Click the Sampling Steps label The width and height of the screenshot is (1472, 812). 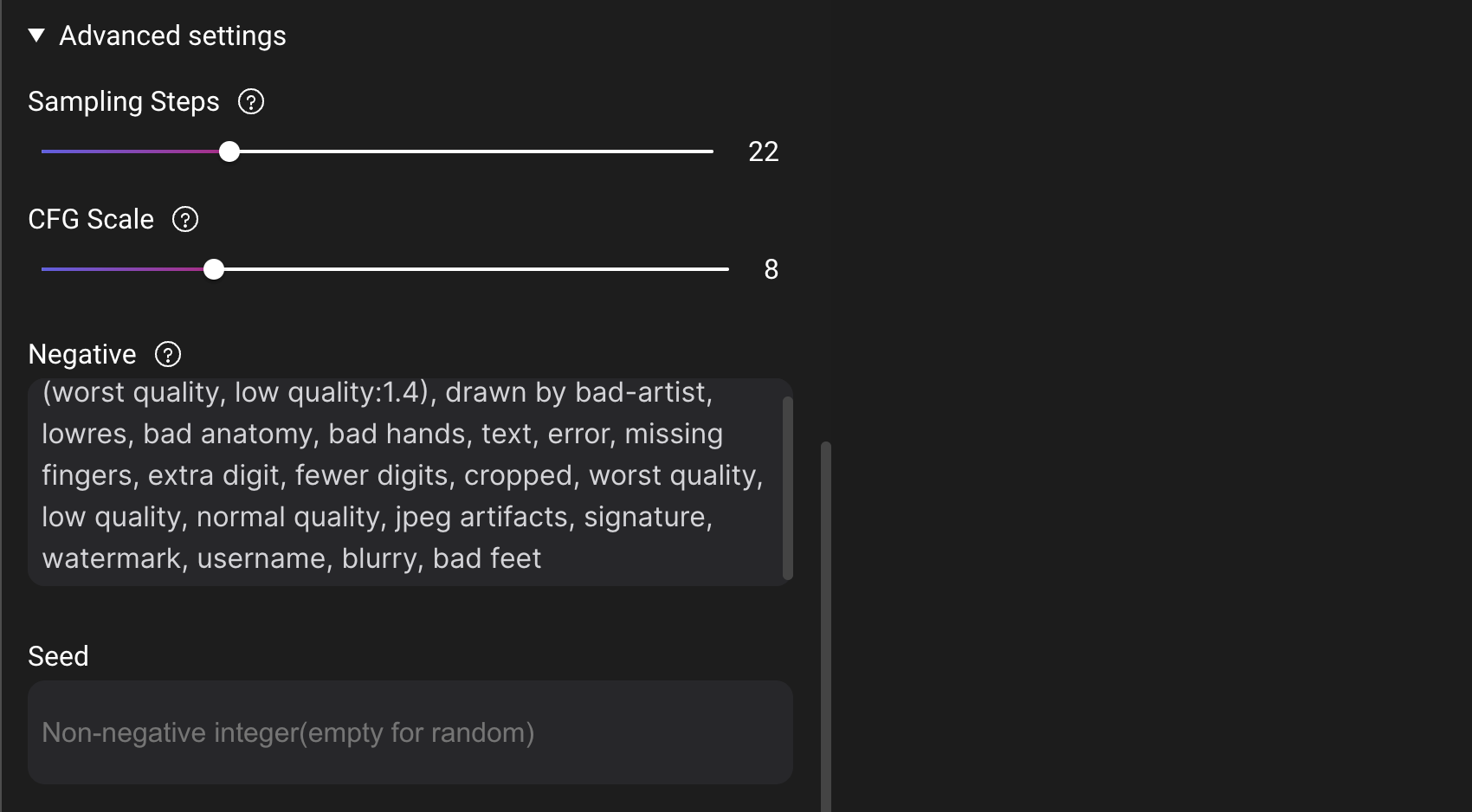pyautogui.click(x=124, y=102)
